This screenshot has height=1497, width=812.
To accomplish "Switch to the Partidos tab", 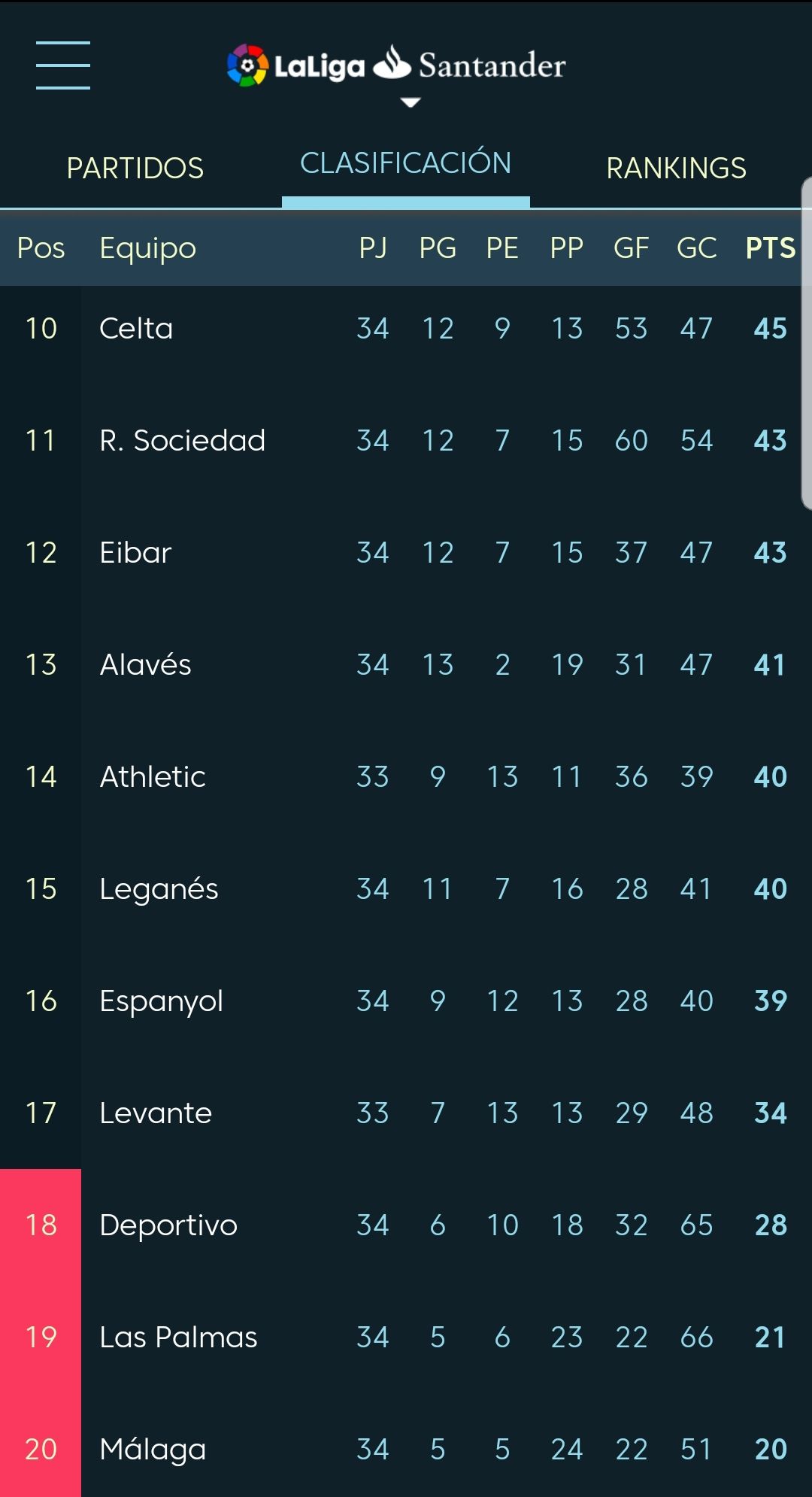I will [x=135, y=168].
